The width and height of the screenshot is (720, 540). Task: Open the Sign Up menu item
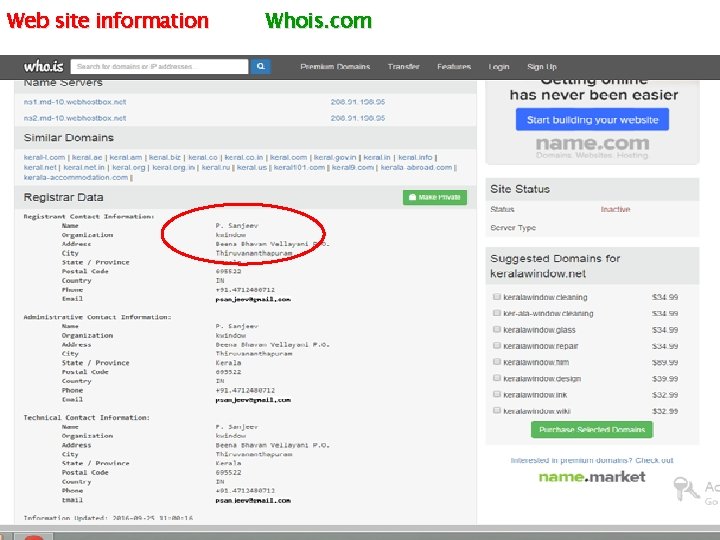point(542,67)
